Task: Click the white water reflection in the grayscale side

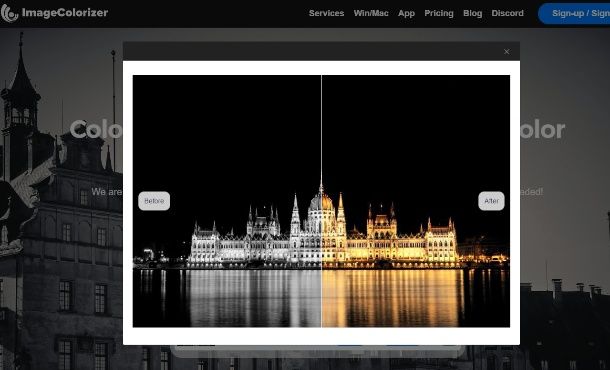Action: coord(253,298)
